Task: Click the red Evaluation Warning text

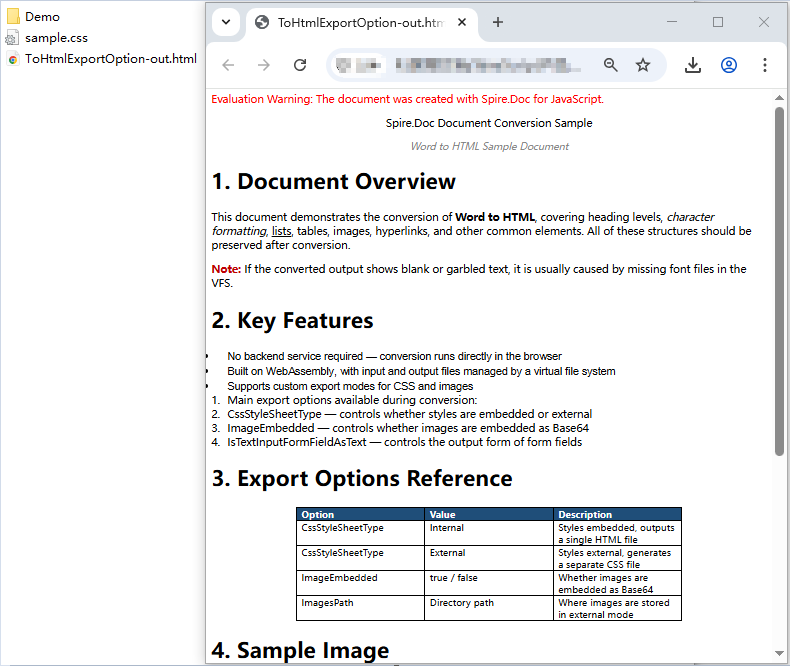Action: [407, 99]
